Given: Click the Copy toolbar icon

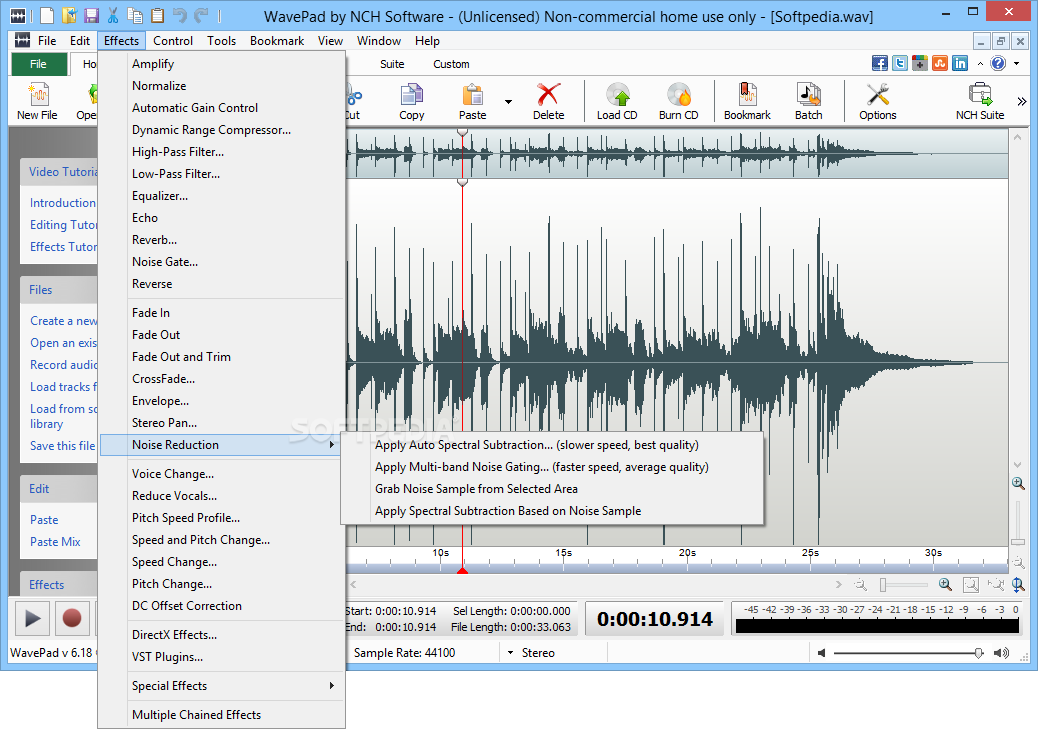Looking at the screenshot, I should [411, 95].
